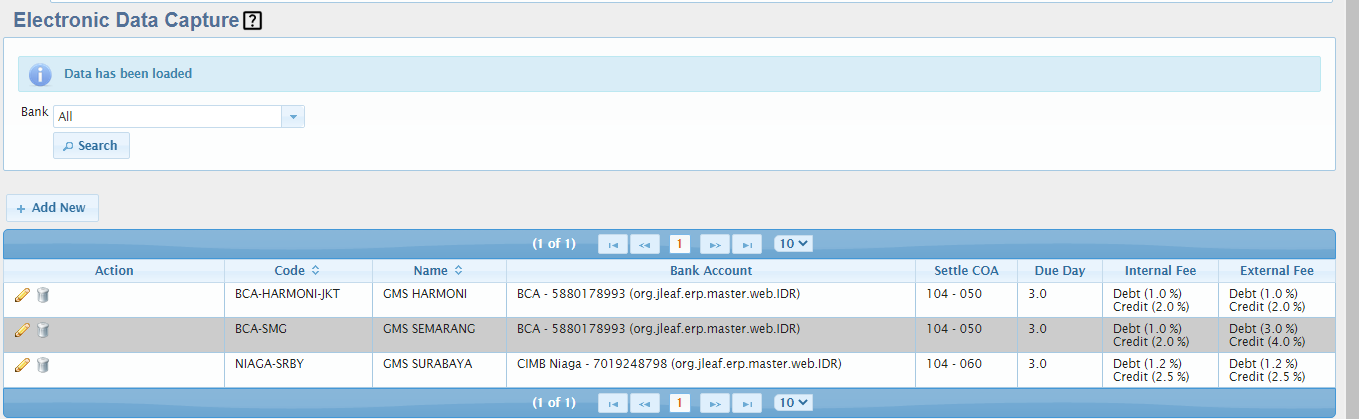
Task: Open rows-per-page dropdown in bottom paginator
Action: [x=794, y=402]
